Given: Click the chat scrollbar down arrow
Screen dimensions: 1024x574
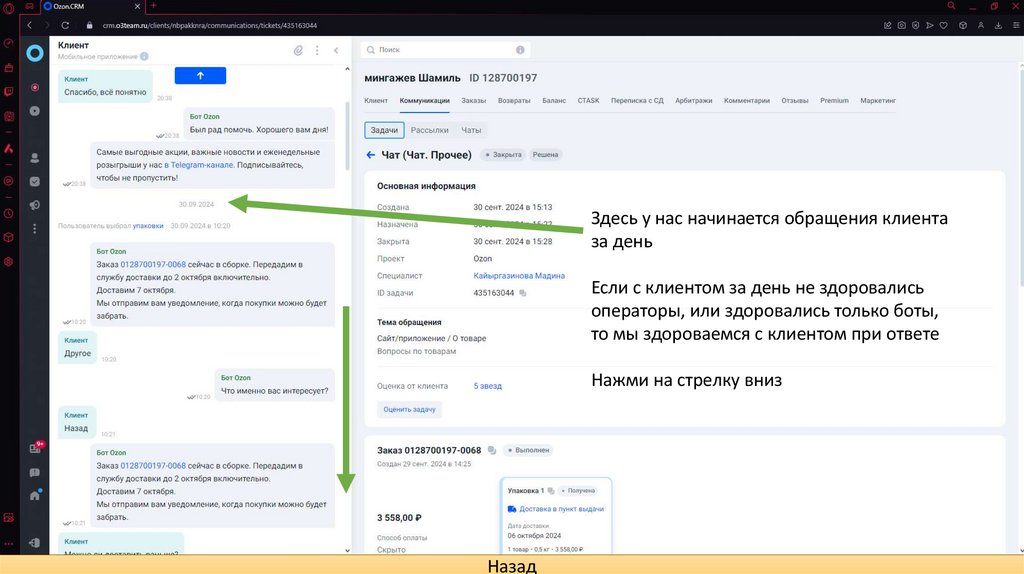Looking at the screenshot, I should 347,550.
